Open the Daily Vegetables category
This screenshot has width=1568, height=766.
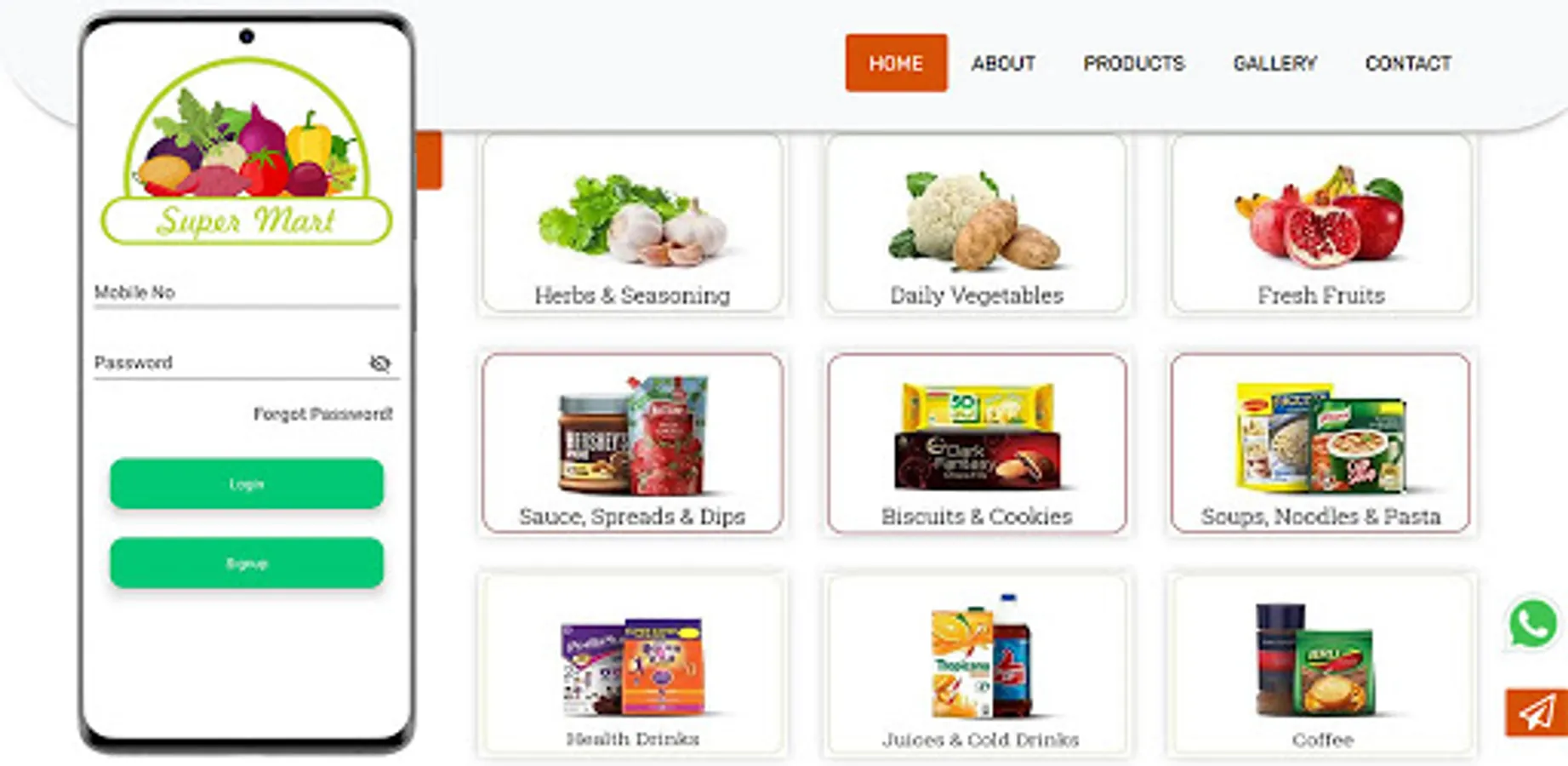click(977, 224)
